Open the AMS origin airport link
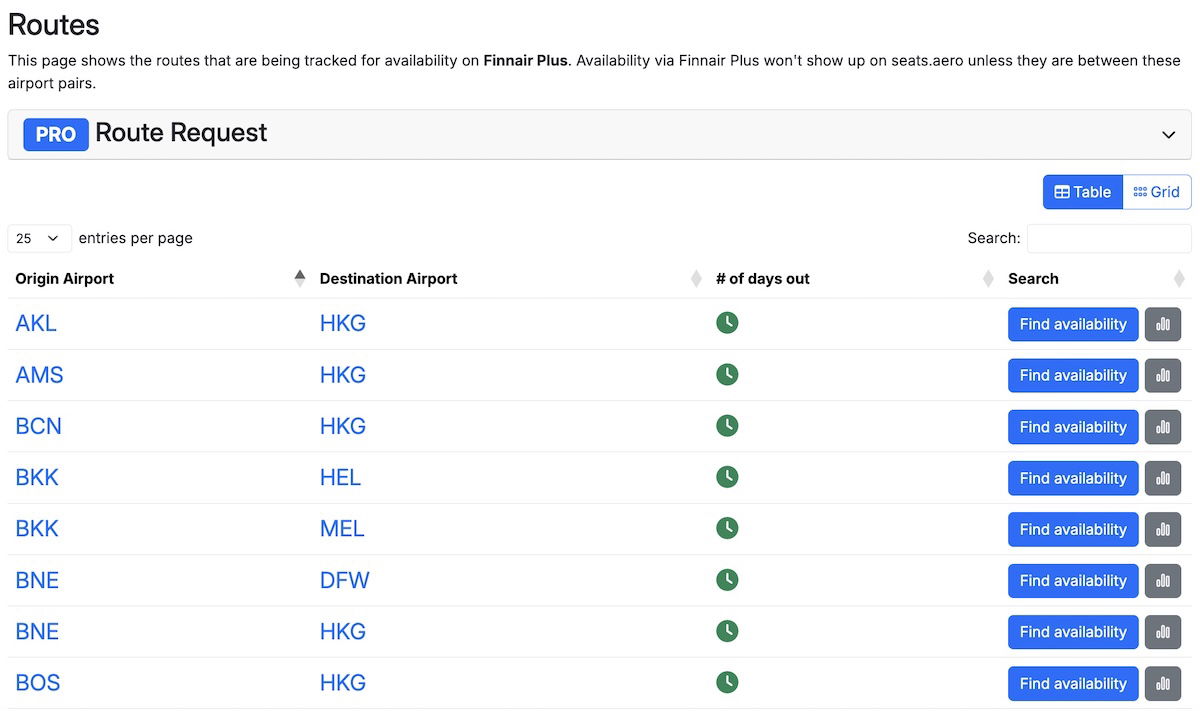Image resolution: width=1200 pixels, height=711 pixels. [39, 375]
